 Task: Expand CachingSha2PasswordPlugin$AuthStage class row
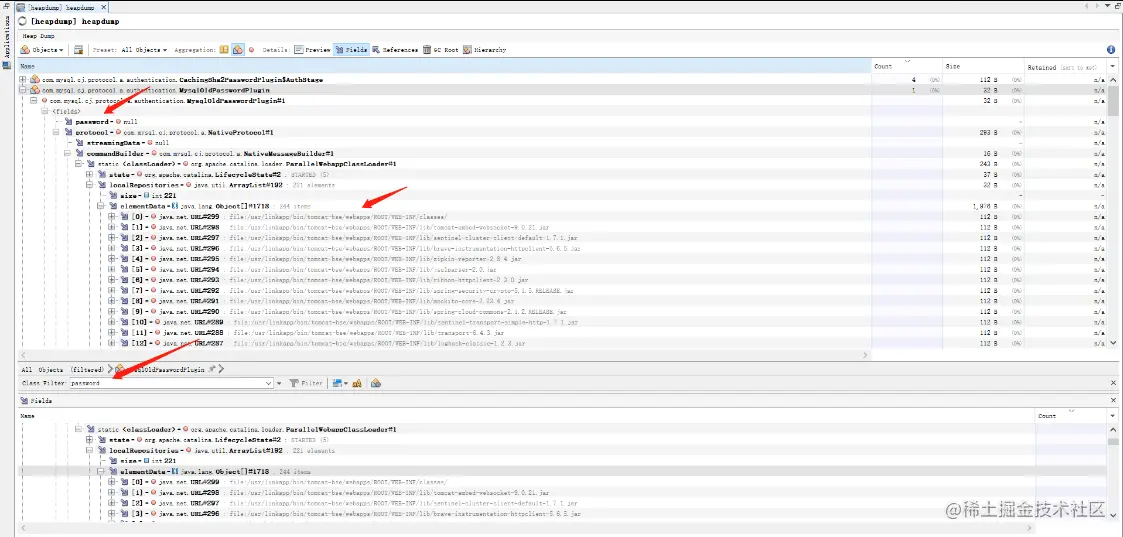pyautogui.click(x=24, y=79)
